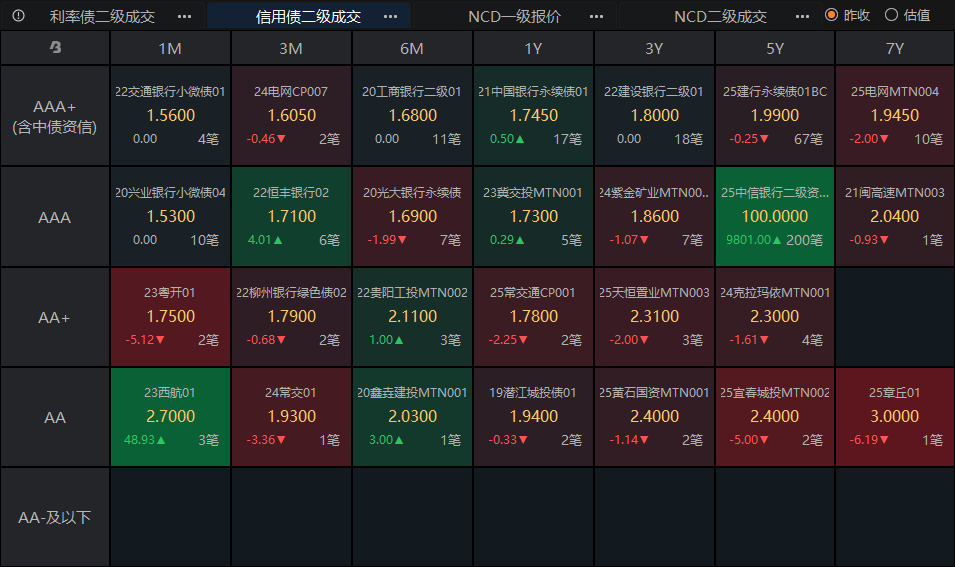955x567 pixels.
Task: Click the AA-及以下 row label
Action: [x=55, y=517]
